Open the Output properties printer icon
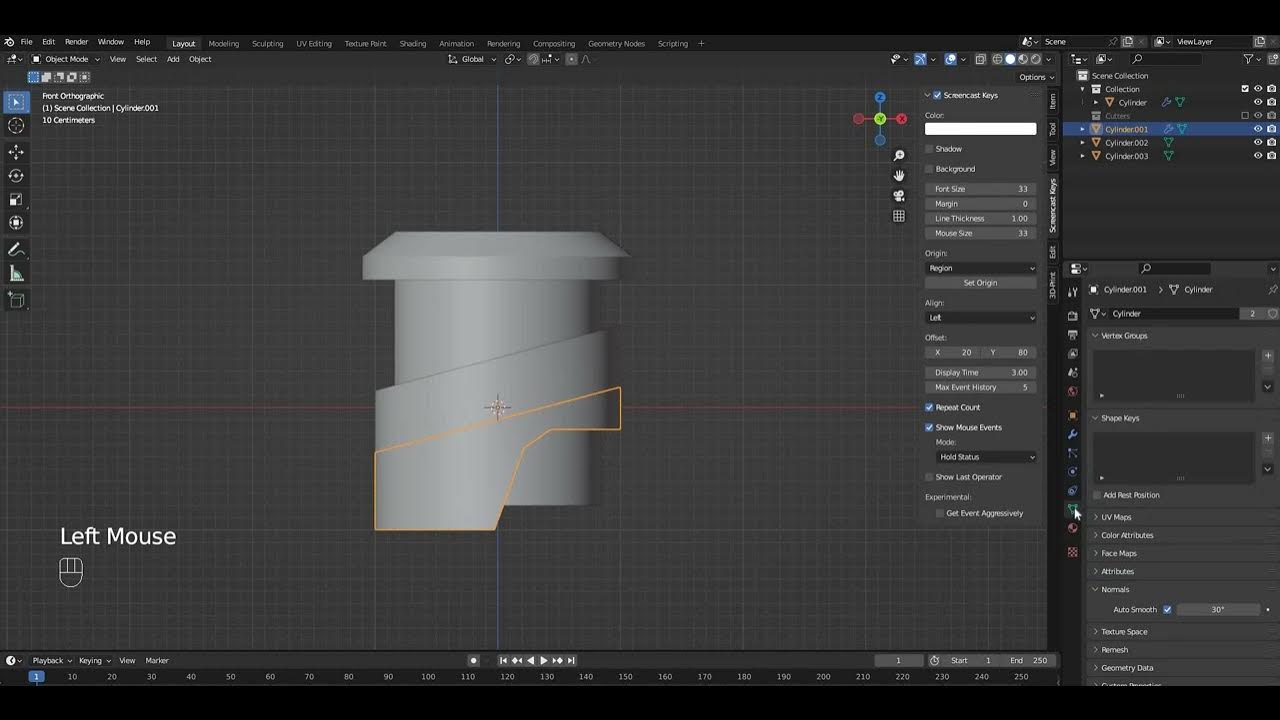This screenshot has width=1280, height=720. (x=1073, y=335)
